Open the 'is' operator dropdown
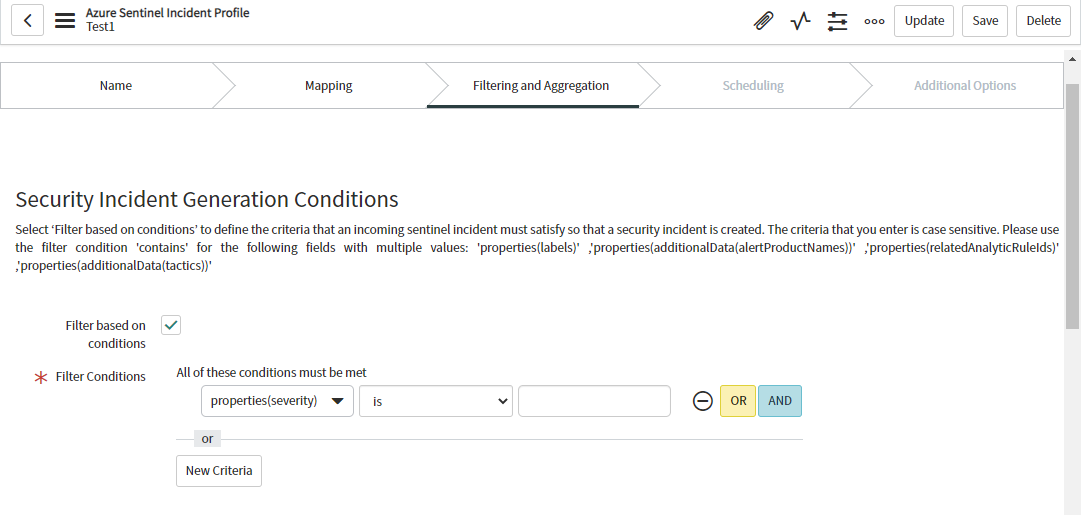The image size is (1081, 515). click(436, 401)
